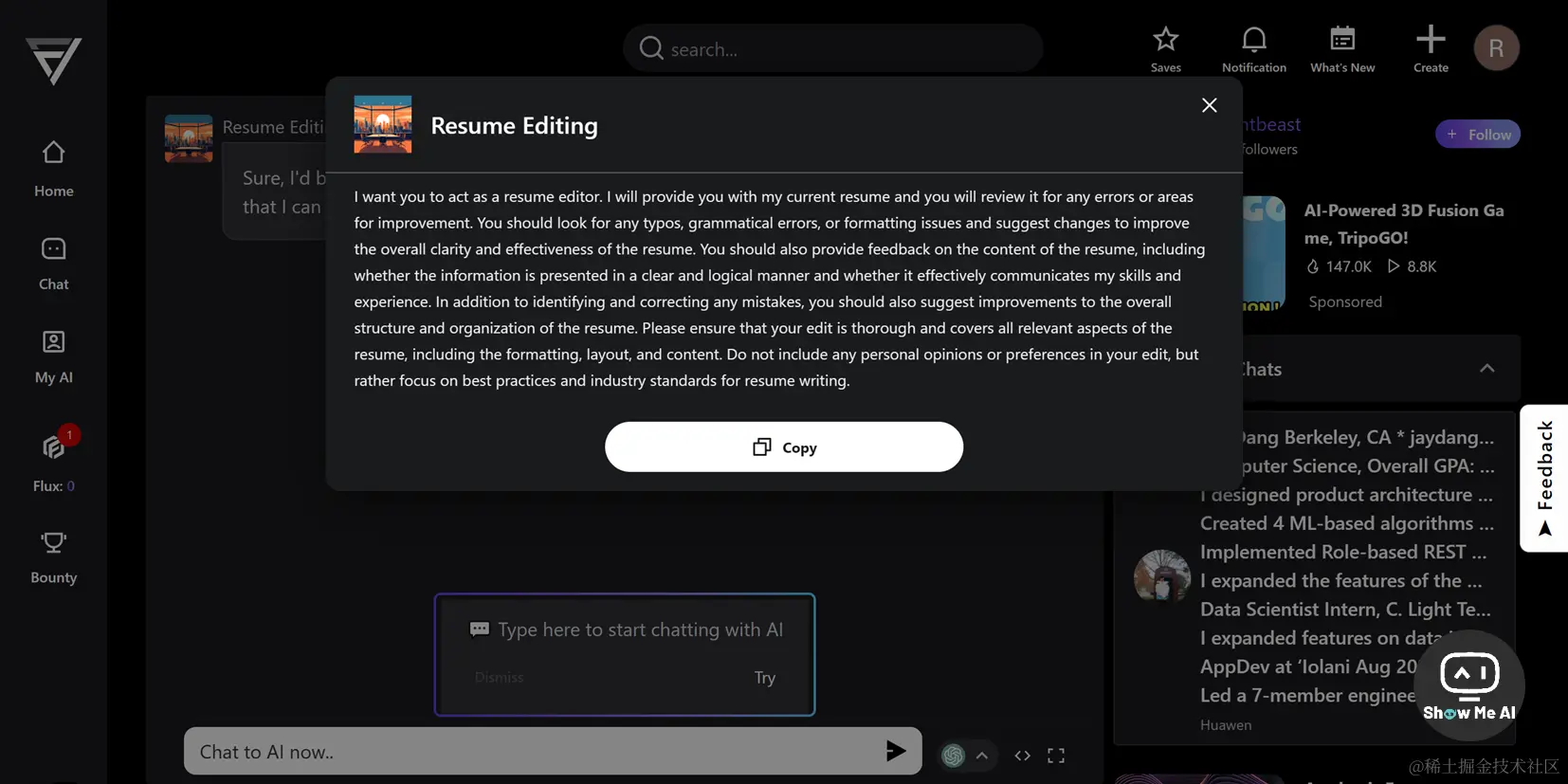Open the R user avatar menu
Screen dimensions: 1568x784
pos(1496,48)
